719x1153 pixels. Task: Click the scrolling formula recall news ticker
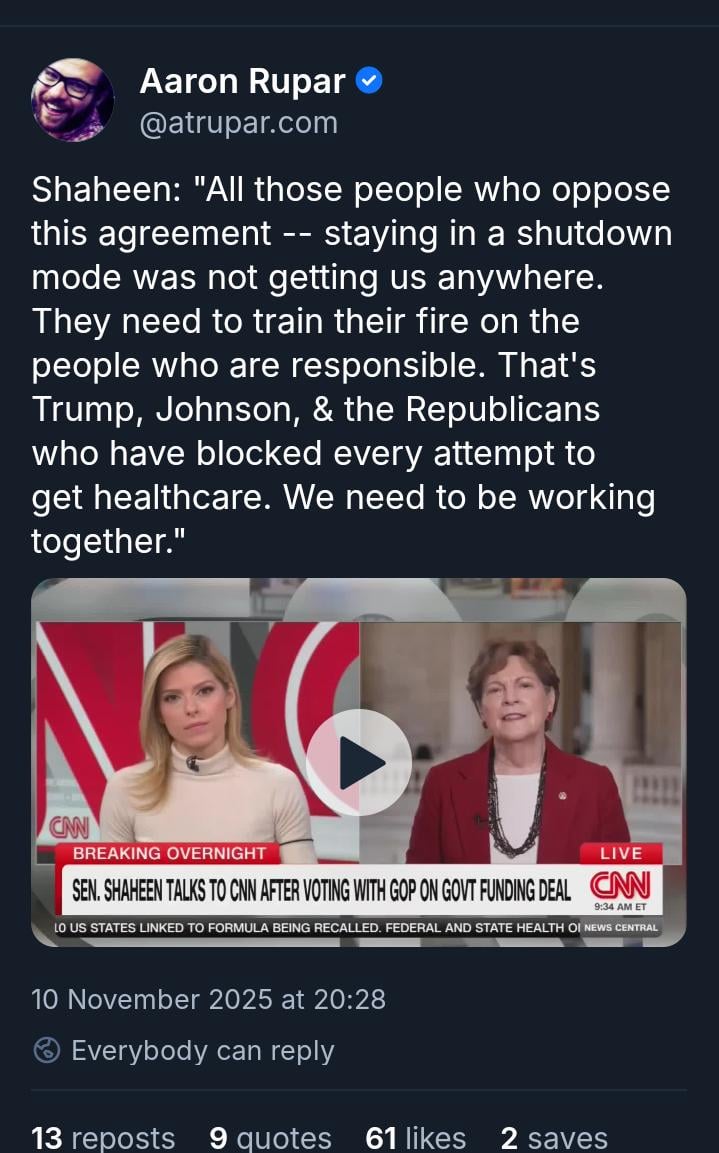point(318,927)
